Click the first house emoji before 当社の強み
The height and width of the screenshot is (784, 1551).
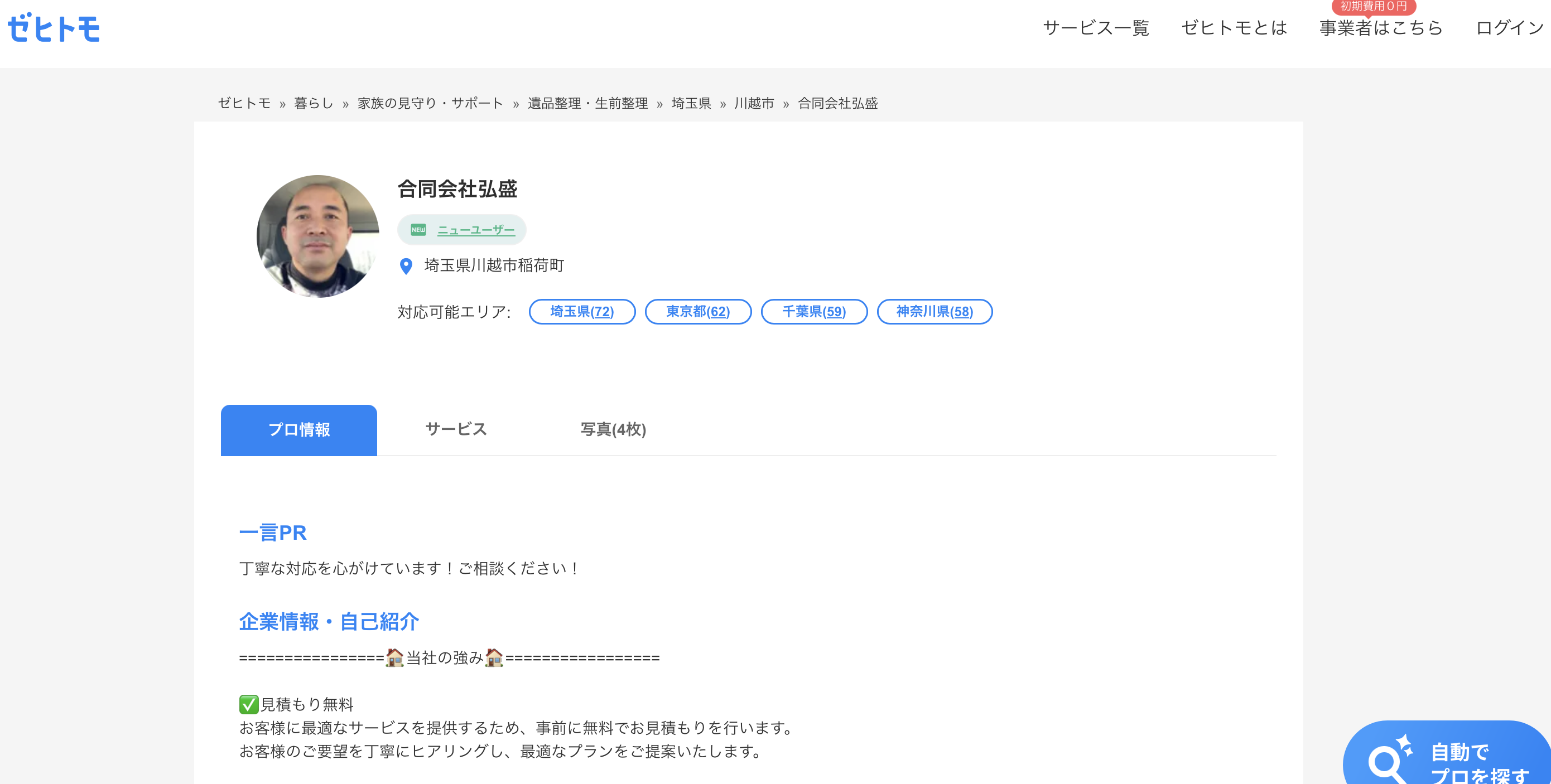(394, 657)
